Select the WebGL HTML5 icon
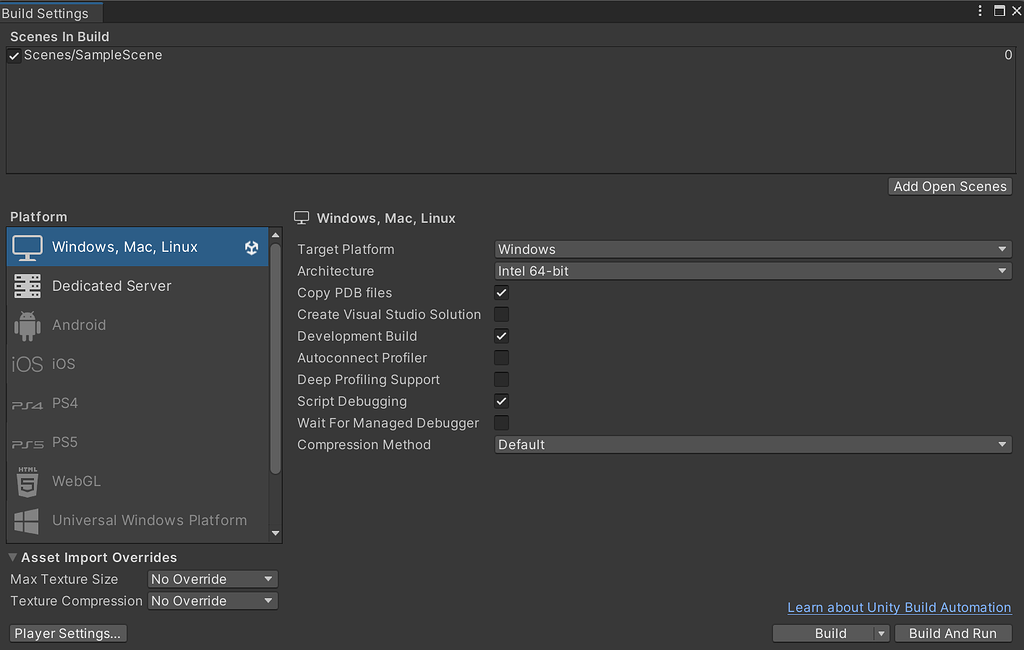 [x=27, y=481]
